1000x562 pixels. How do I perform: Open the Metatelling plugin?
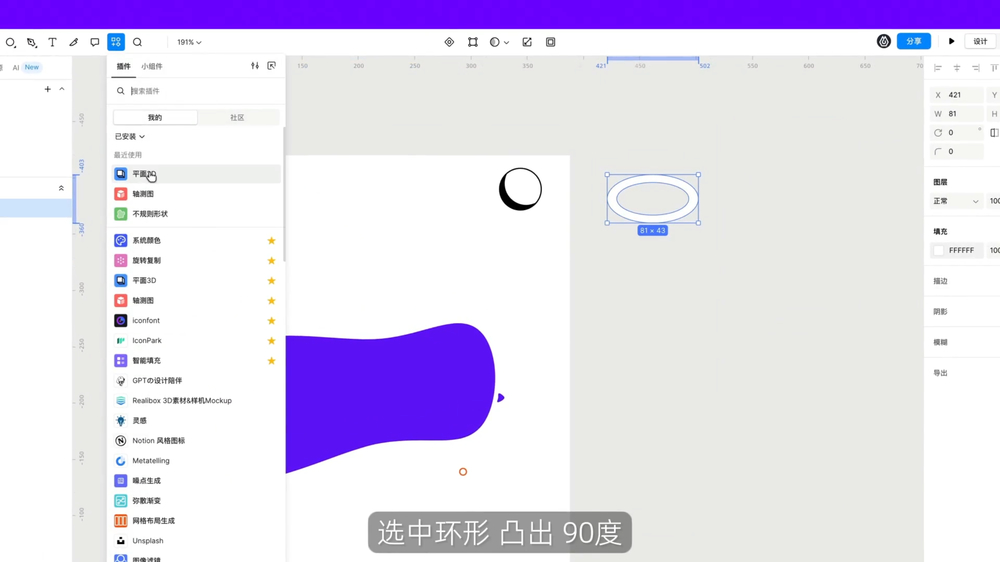click(x=196, y=461)
